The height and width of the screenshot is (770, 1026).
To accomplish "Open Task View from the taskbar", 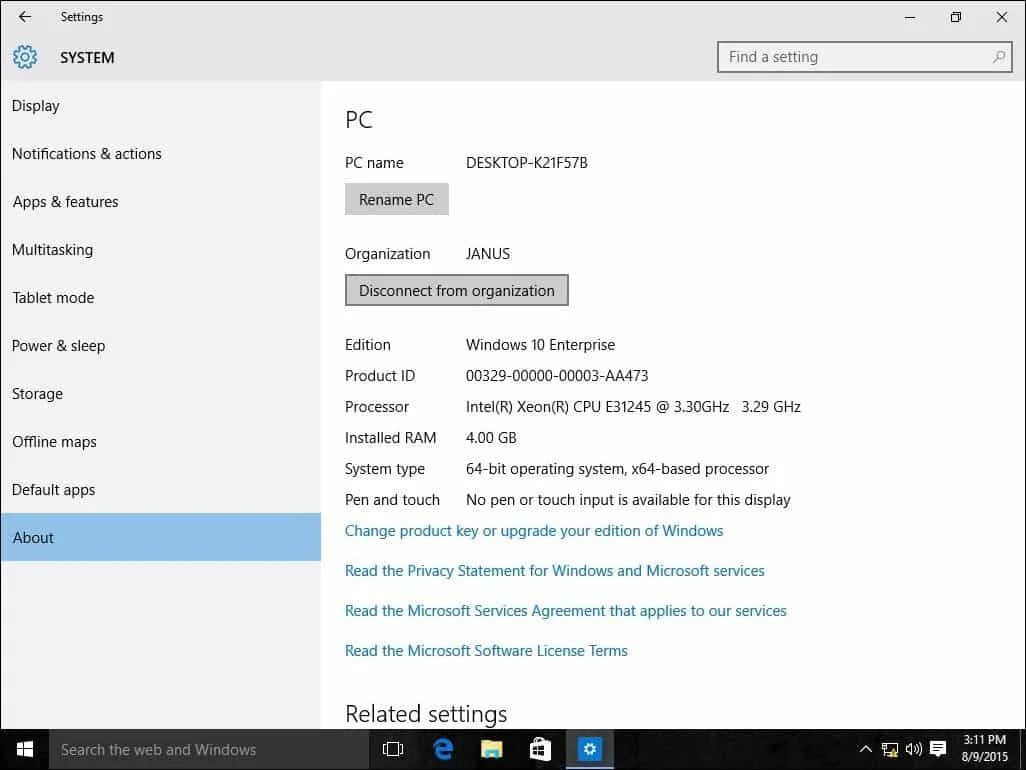I will coord(393,750).
